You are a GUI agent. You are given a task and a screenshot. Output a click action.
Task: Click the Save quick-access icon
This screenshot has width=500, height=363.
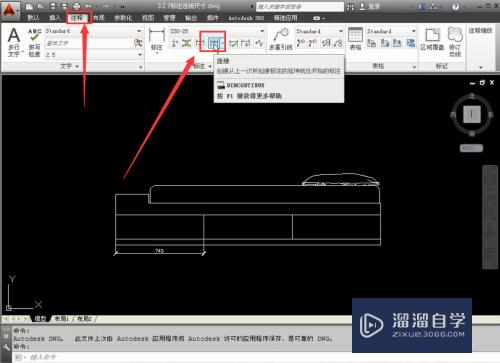tap(53, 6)
